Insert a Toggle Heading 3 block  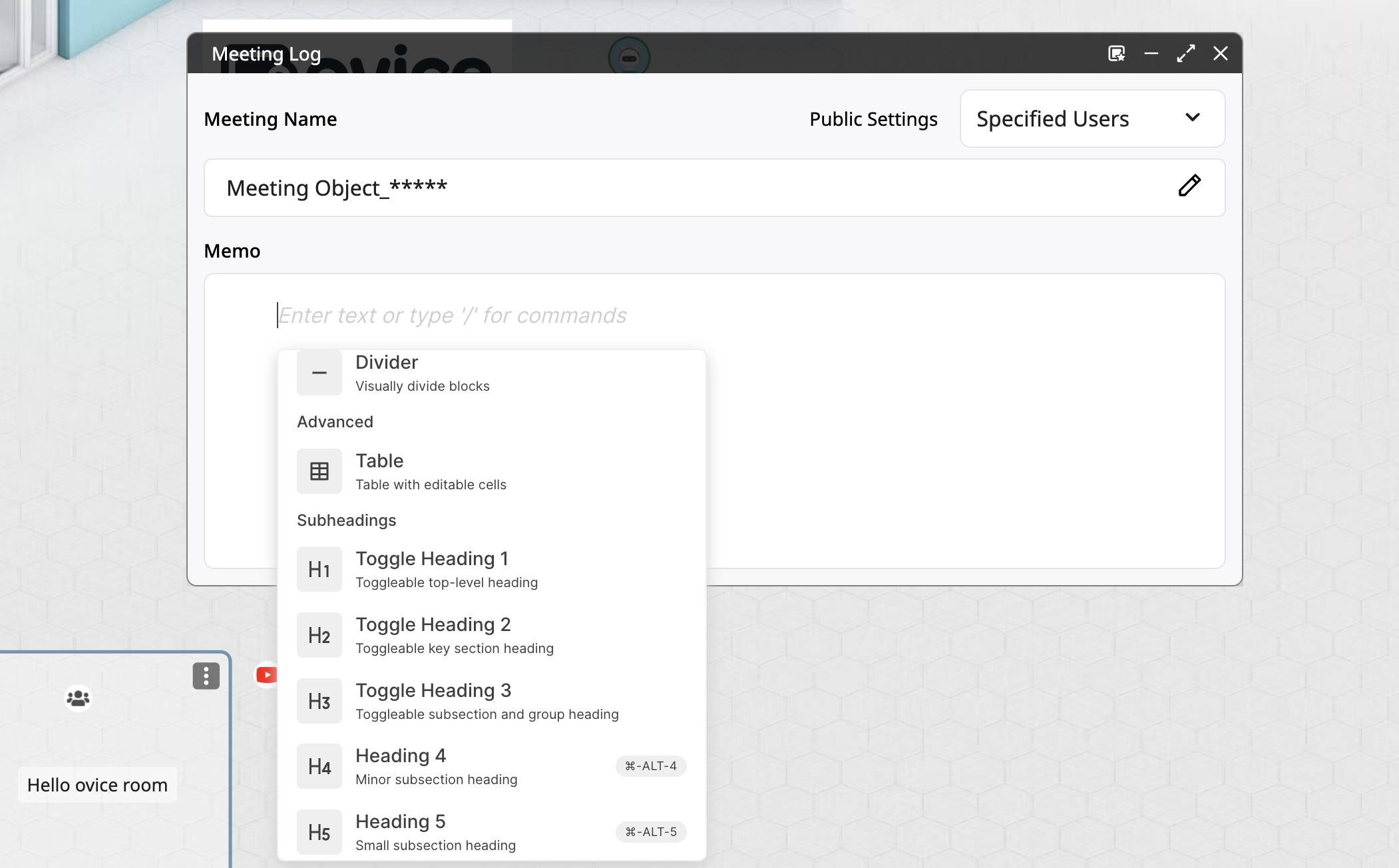click(491, 701)
